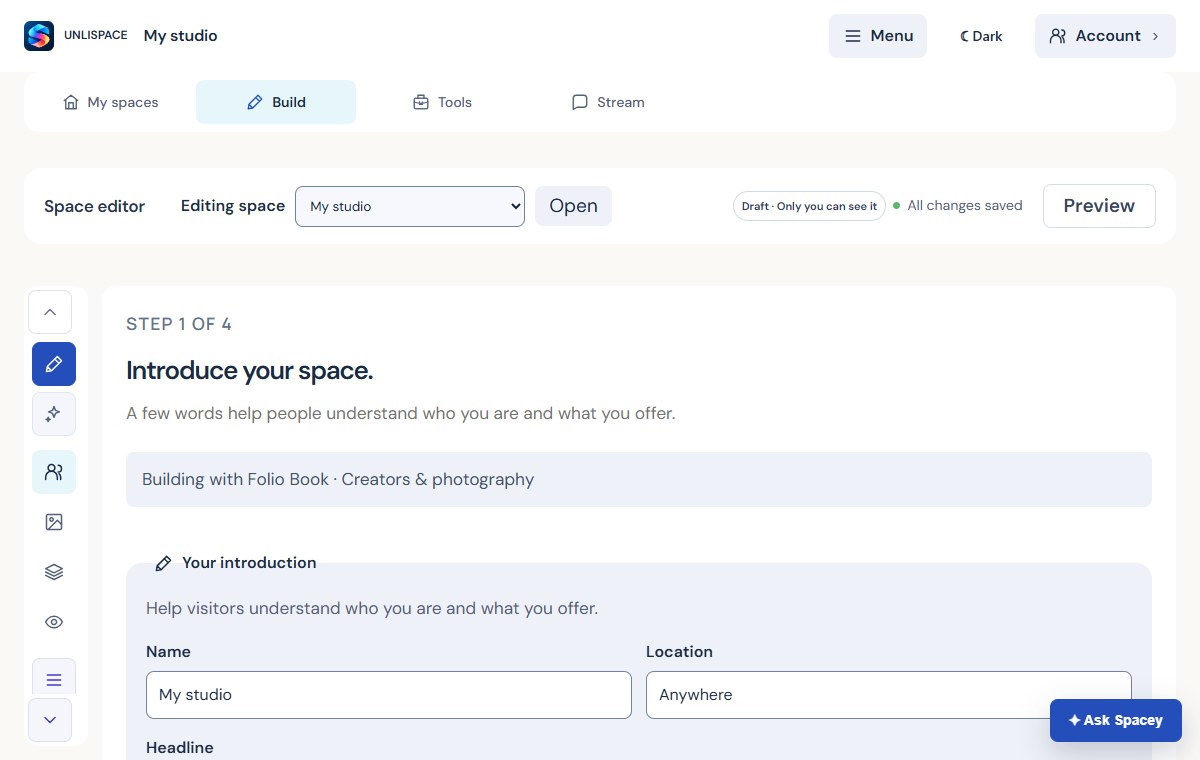Open the layers sidebar icon
Image resolution: width=1200 pixels, height=760 pixels.
[54, 572]
